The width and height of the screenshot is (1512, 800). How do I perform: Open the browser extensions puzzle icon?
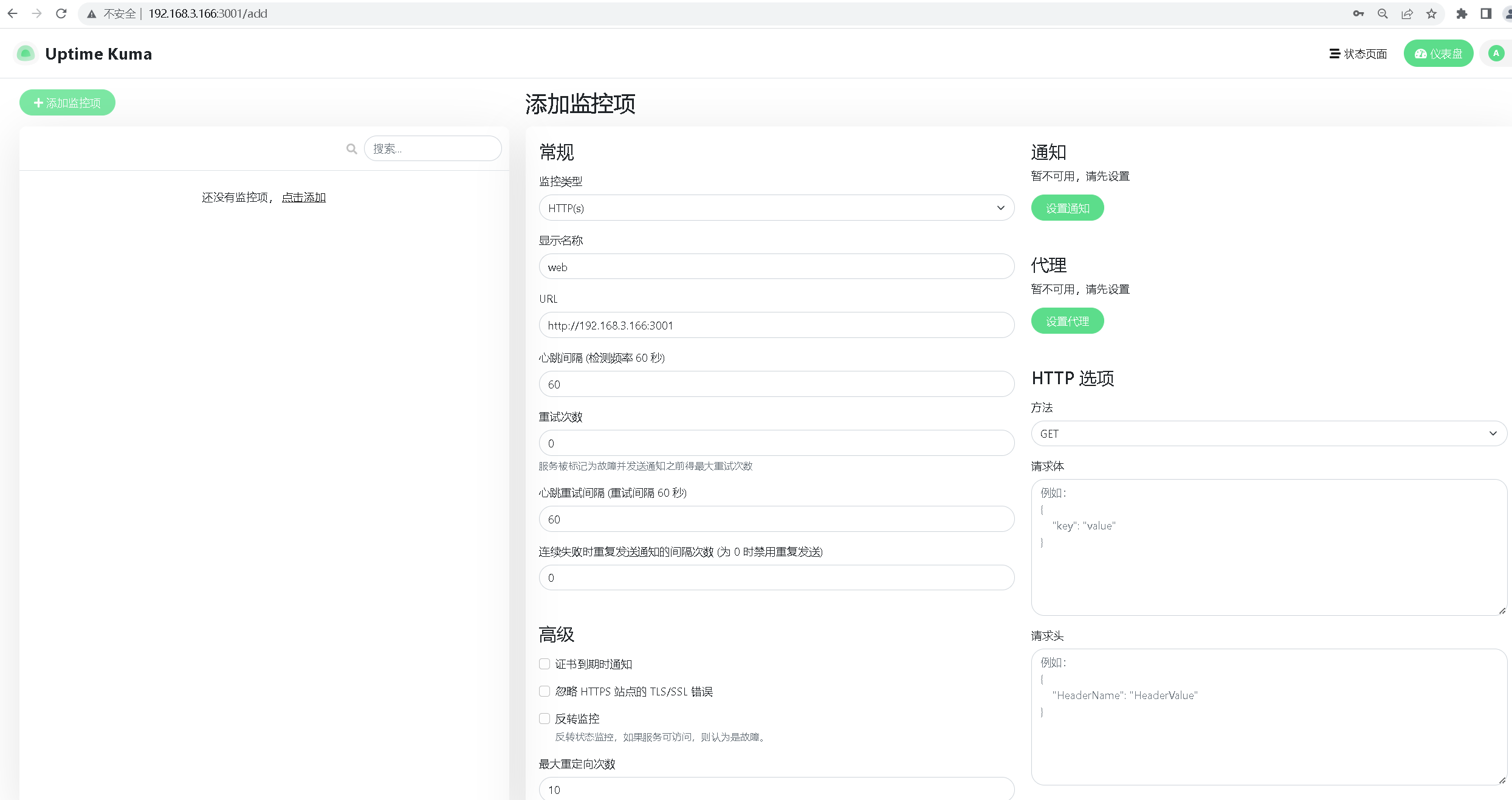pyautogui.click(x=1462, y=13)
